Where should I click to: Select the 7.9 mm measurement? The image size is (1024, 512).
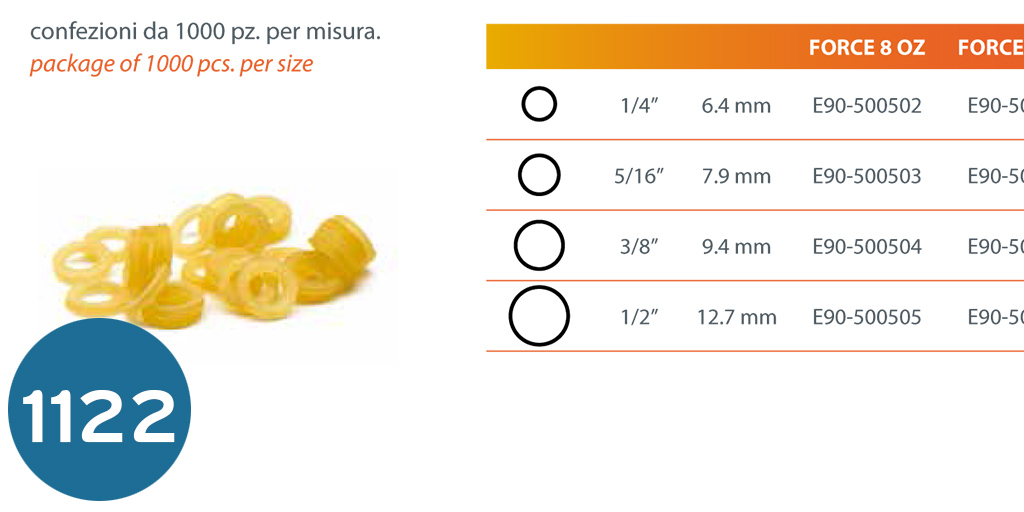(x=736, y=176)
